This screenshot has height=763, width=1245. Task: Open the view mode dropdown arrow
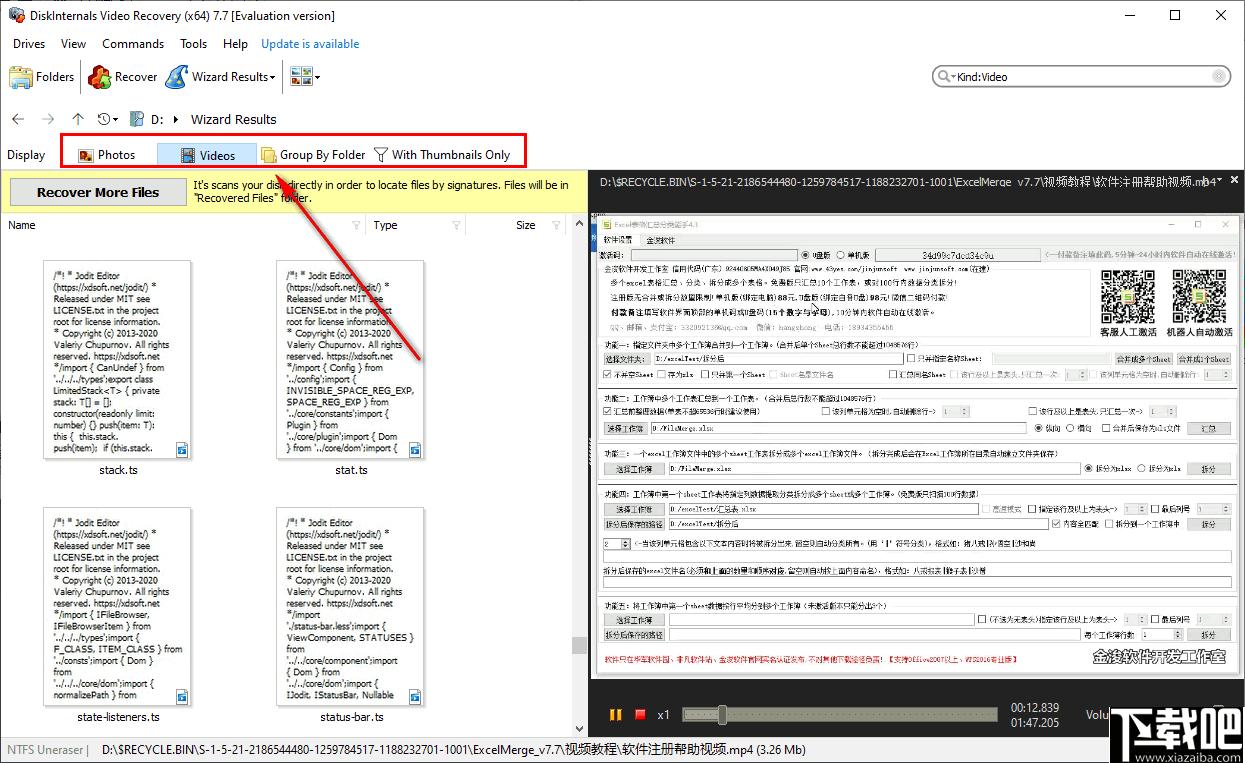pyautogui.click(x=317, y=77)
